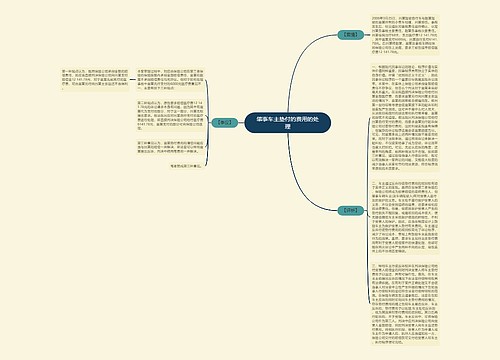Select the case facts note beginning 2009年
Image resolution: width=500 pixels, height=360 pixels.
(x=405, y=35)
